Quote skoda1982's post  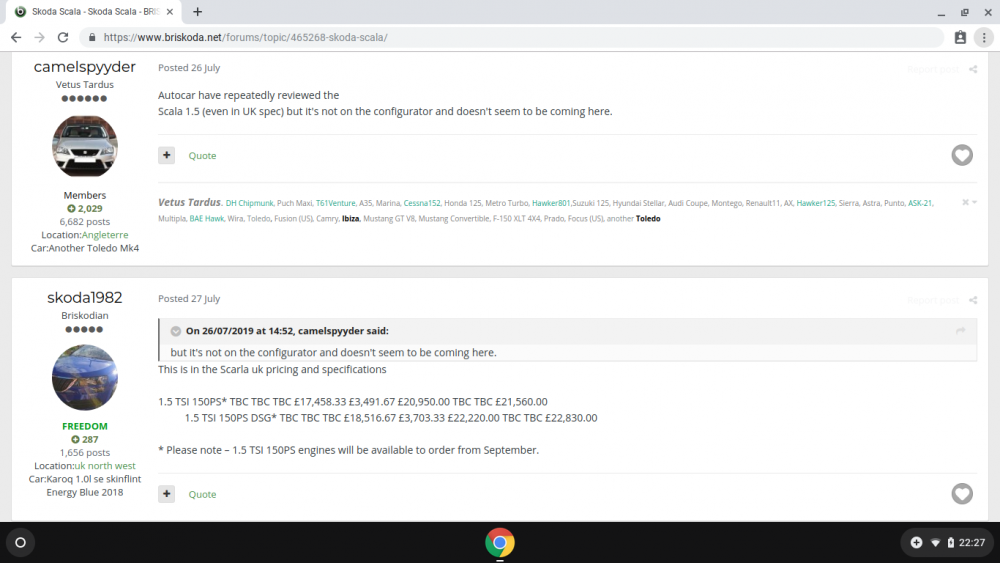pyautogui.click(x=202, y=494)
